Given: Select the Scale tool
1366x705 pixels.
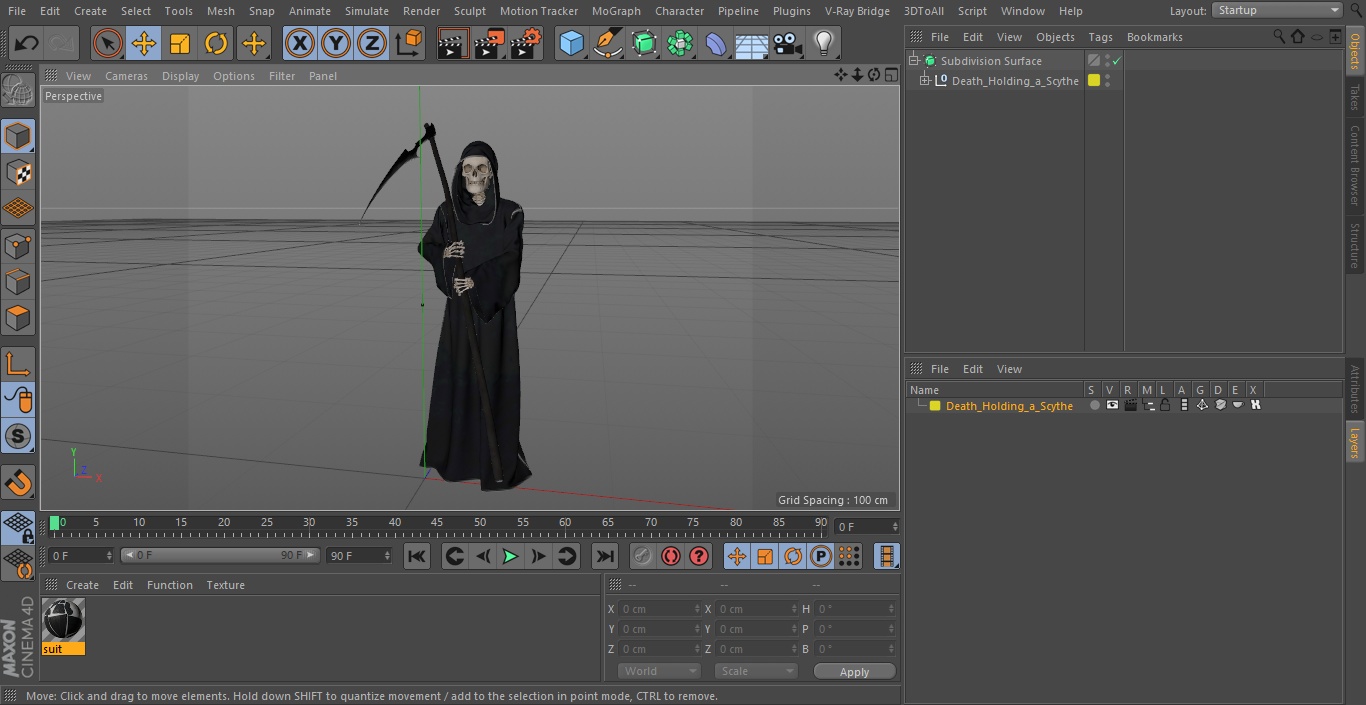Looking at the screenshot, I should point(180,43).
